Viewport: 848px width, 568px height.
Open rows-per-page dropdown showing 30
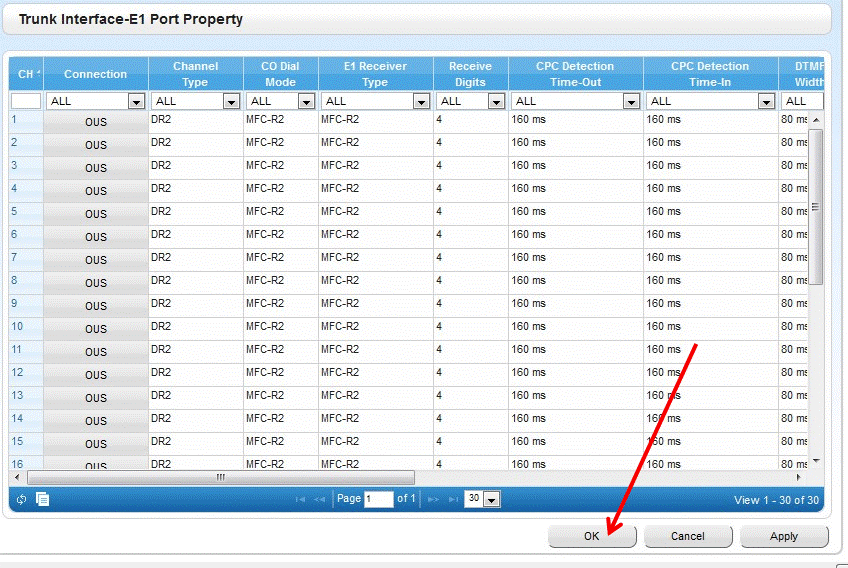[491, 499]
